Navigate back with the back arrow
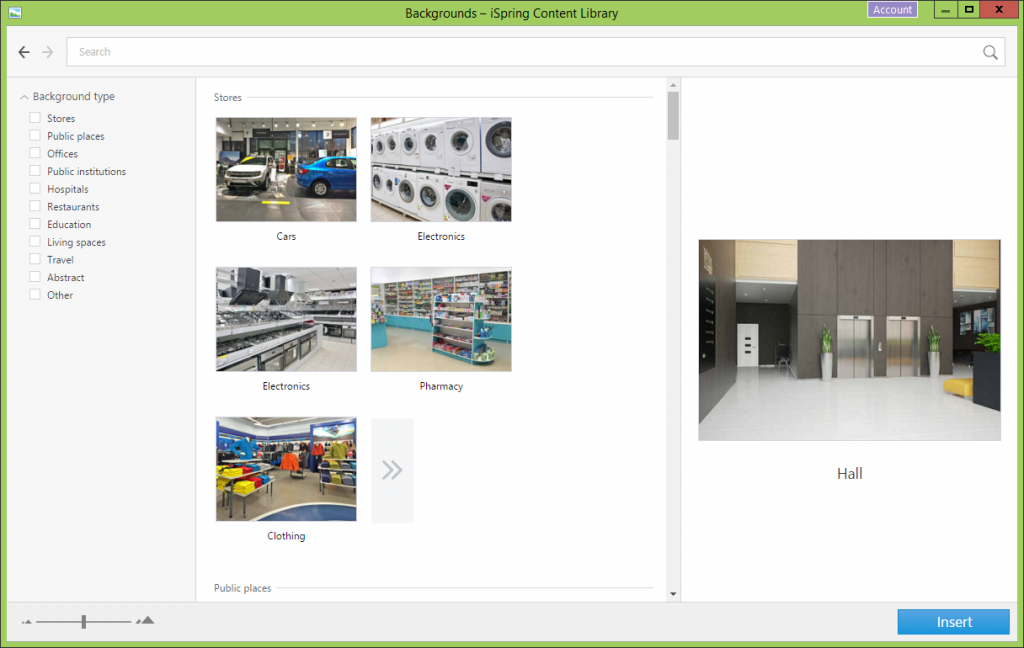The image size is (1024, 648). point(24,52)
